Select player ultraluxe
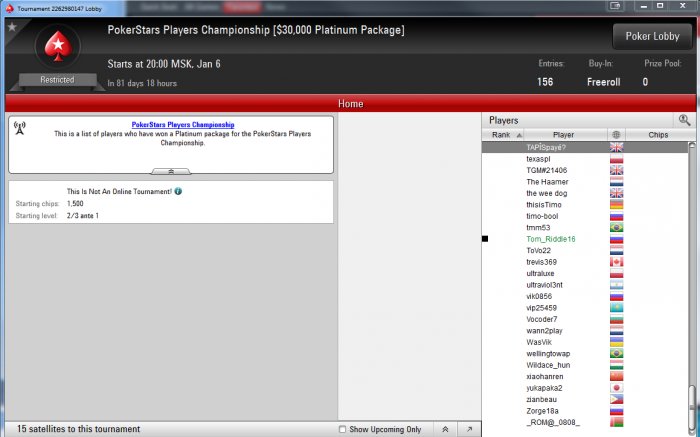Image resolution: width=700 pixels, height=437 pixels. (540, 274)
